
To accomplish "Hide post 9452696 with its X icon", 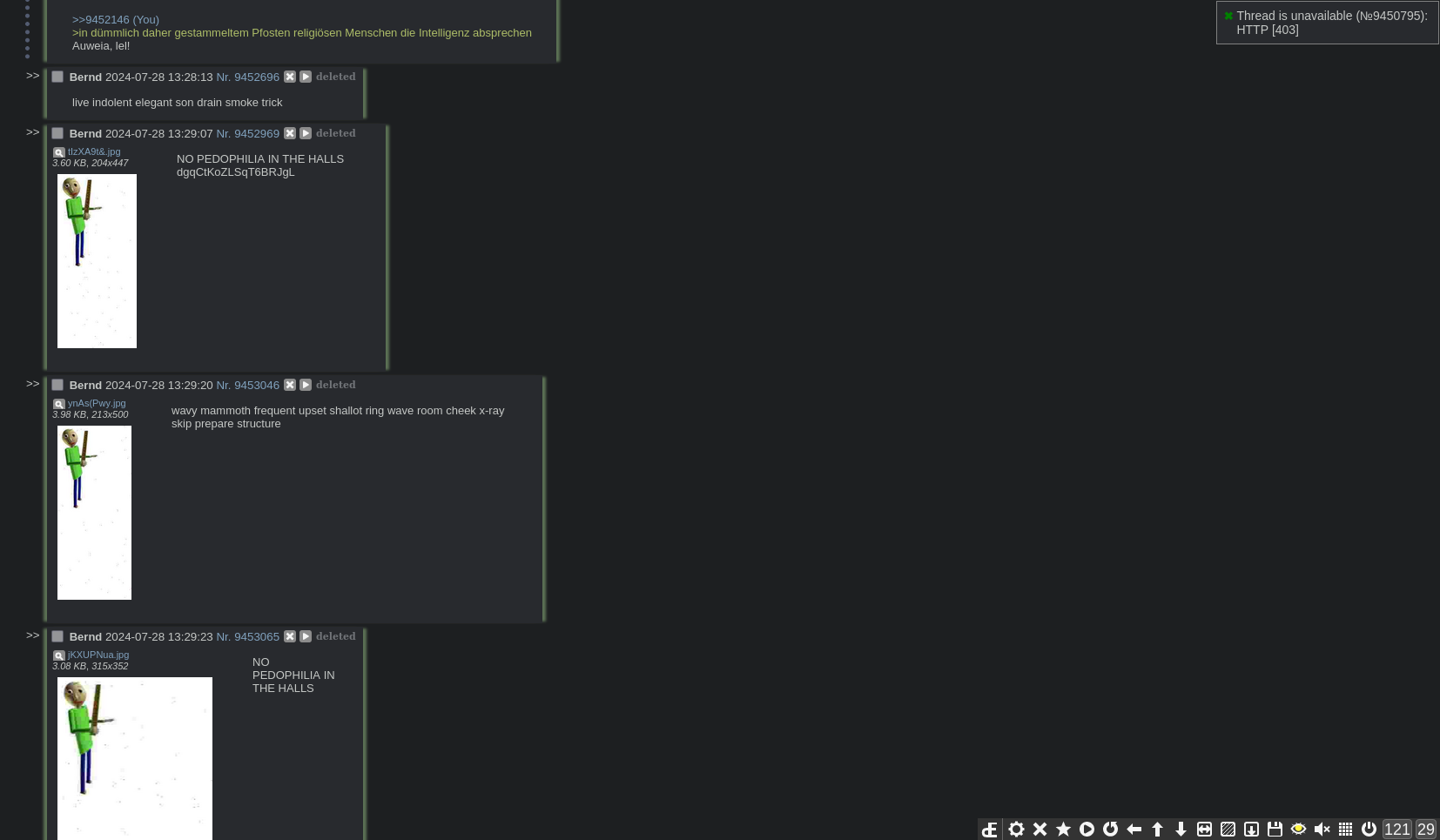I will [x=290, y=77].
